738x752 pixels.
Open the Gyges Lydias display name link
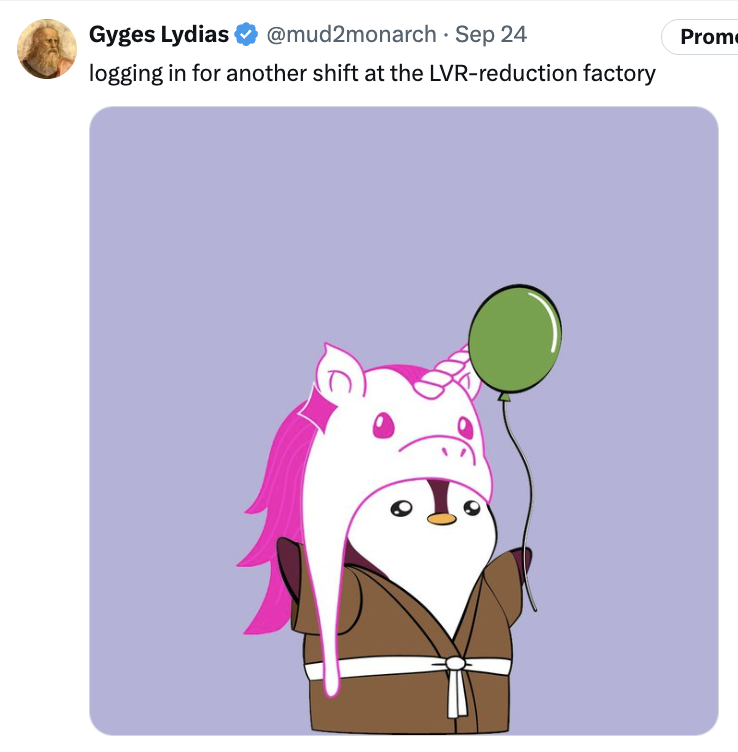tap(159, 35)
